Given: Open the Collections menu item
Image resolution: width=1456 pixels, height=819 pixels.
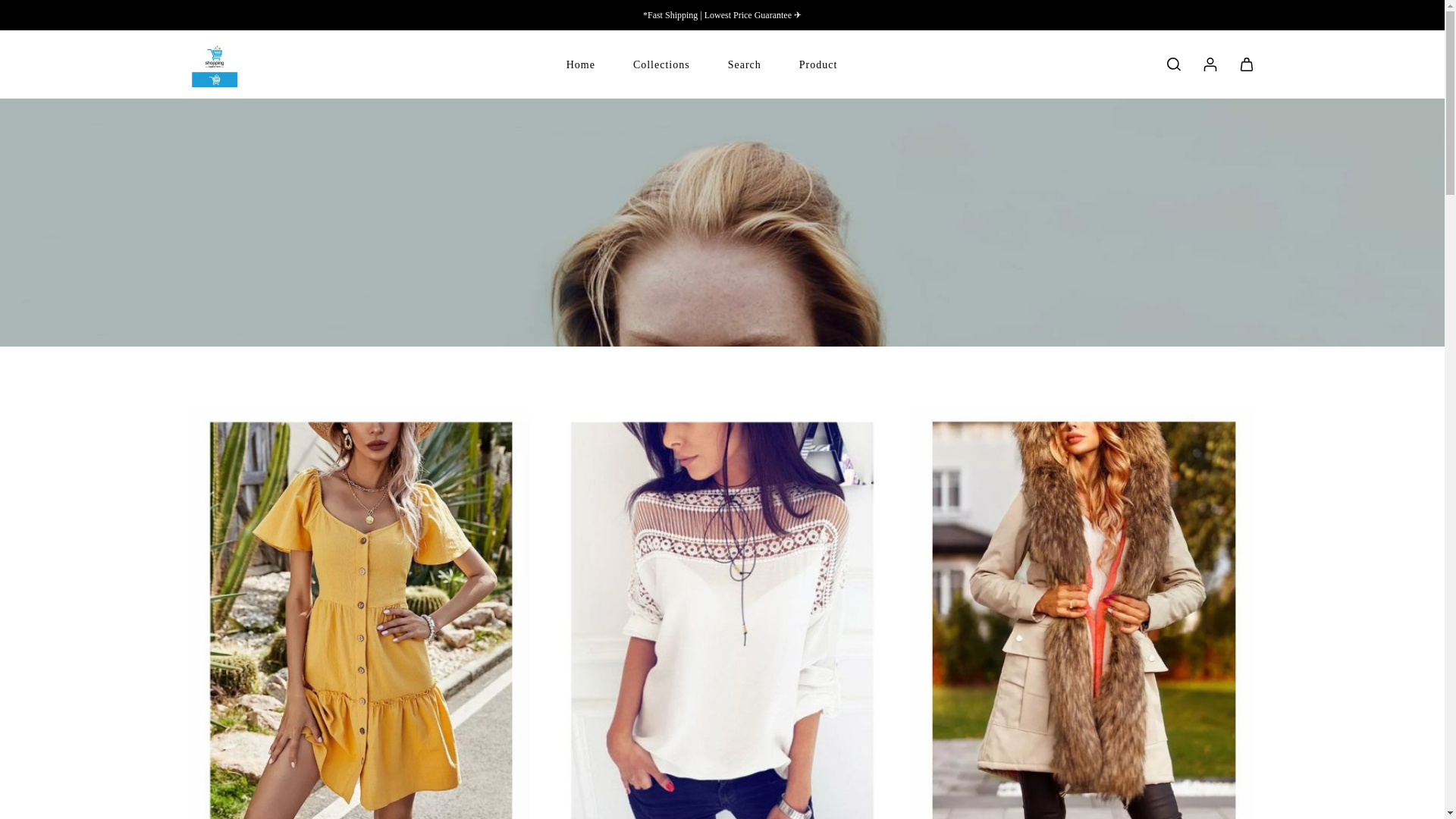Looking at the screenshot, I should click(x=661, y=65).
